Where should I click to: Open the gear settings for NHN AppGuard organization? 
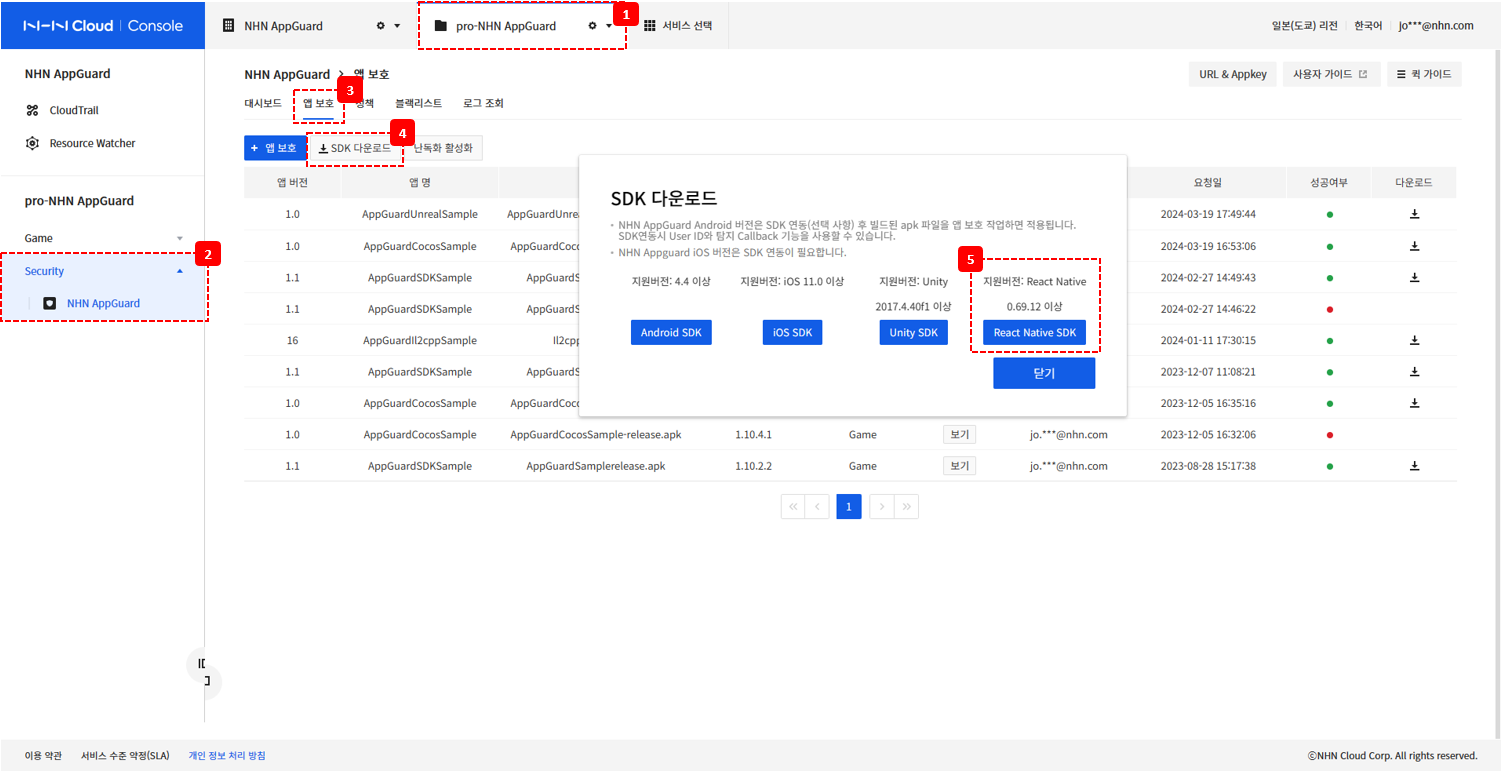tap(380, 26)
